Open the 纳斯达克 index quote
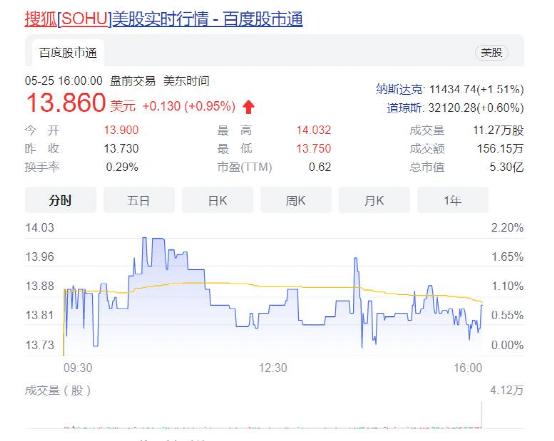 pyautogui.click(x=399, y=89)
